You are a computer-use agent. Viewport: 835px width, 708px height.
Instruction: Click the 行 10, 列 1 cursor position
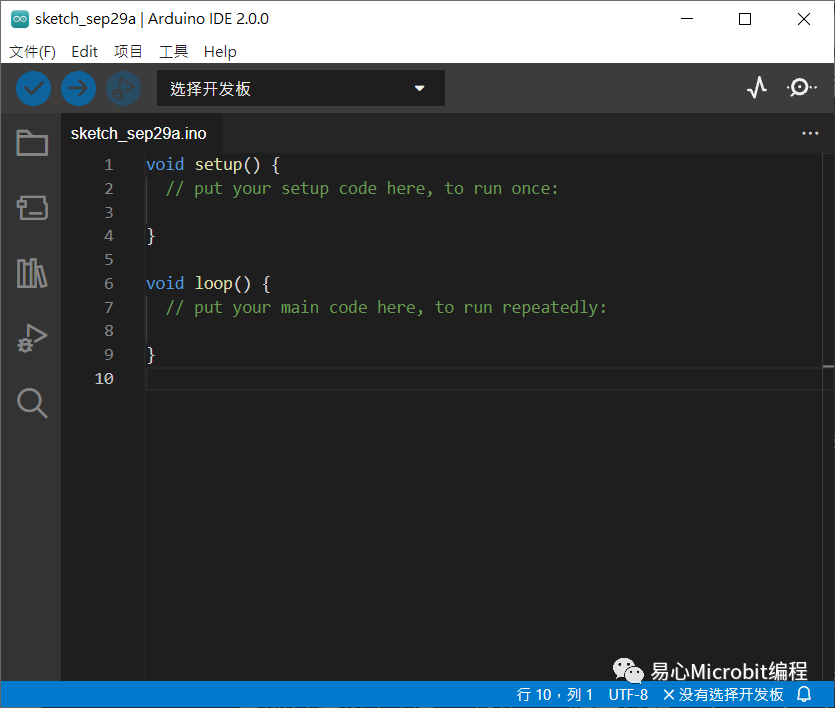tap(554, 694)
